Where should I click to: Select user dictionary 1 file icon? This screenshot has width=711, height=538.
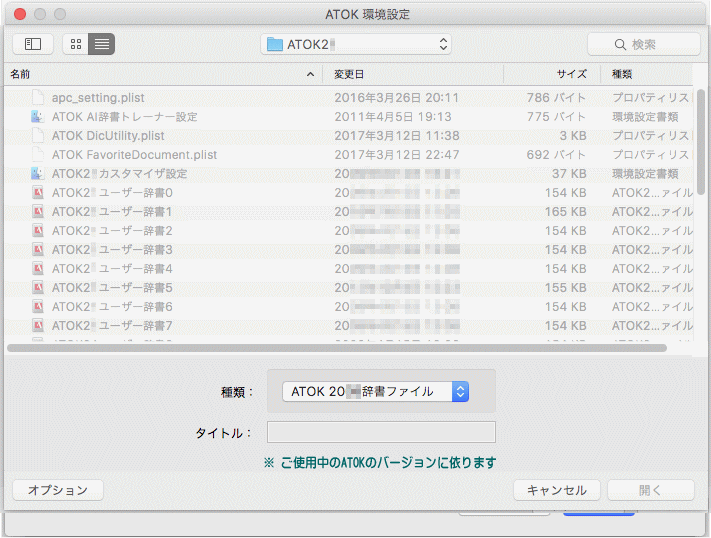pyautogui.click(x=38, y=212)
